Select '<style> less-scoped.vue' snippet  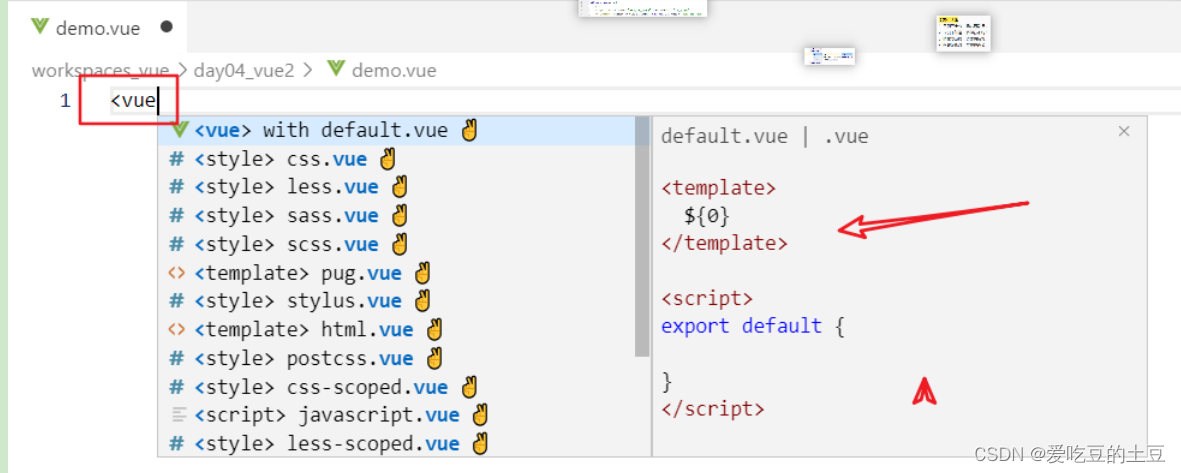point(326,443)
